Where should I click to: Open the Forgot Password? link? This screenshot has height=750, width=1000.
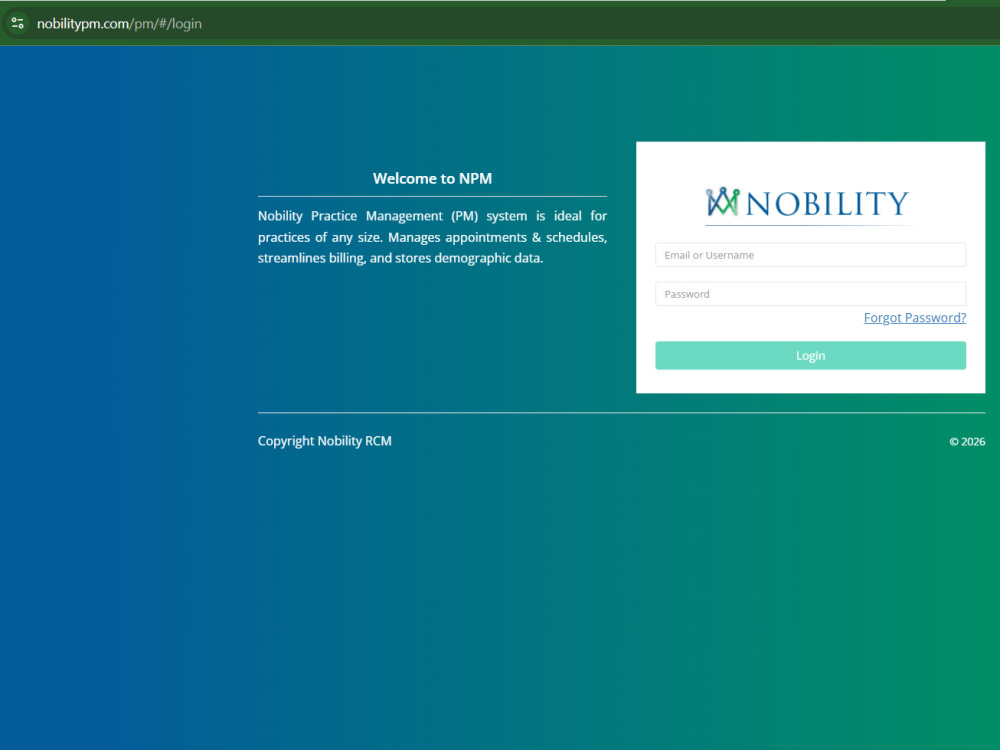pos(915,318)
